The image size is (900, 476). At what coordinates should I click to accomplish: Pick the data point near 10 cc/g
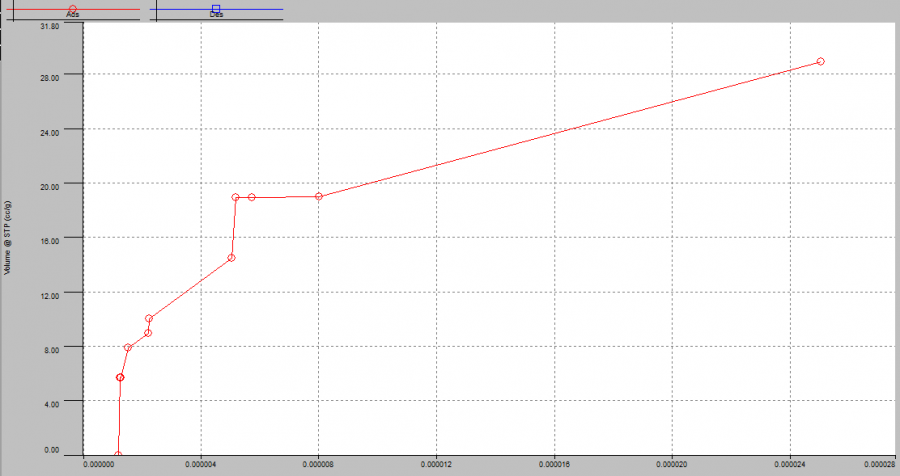[149, 318]
